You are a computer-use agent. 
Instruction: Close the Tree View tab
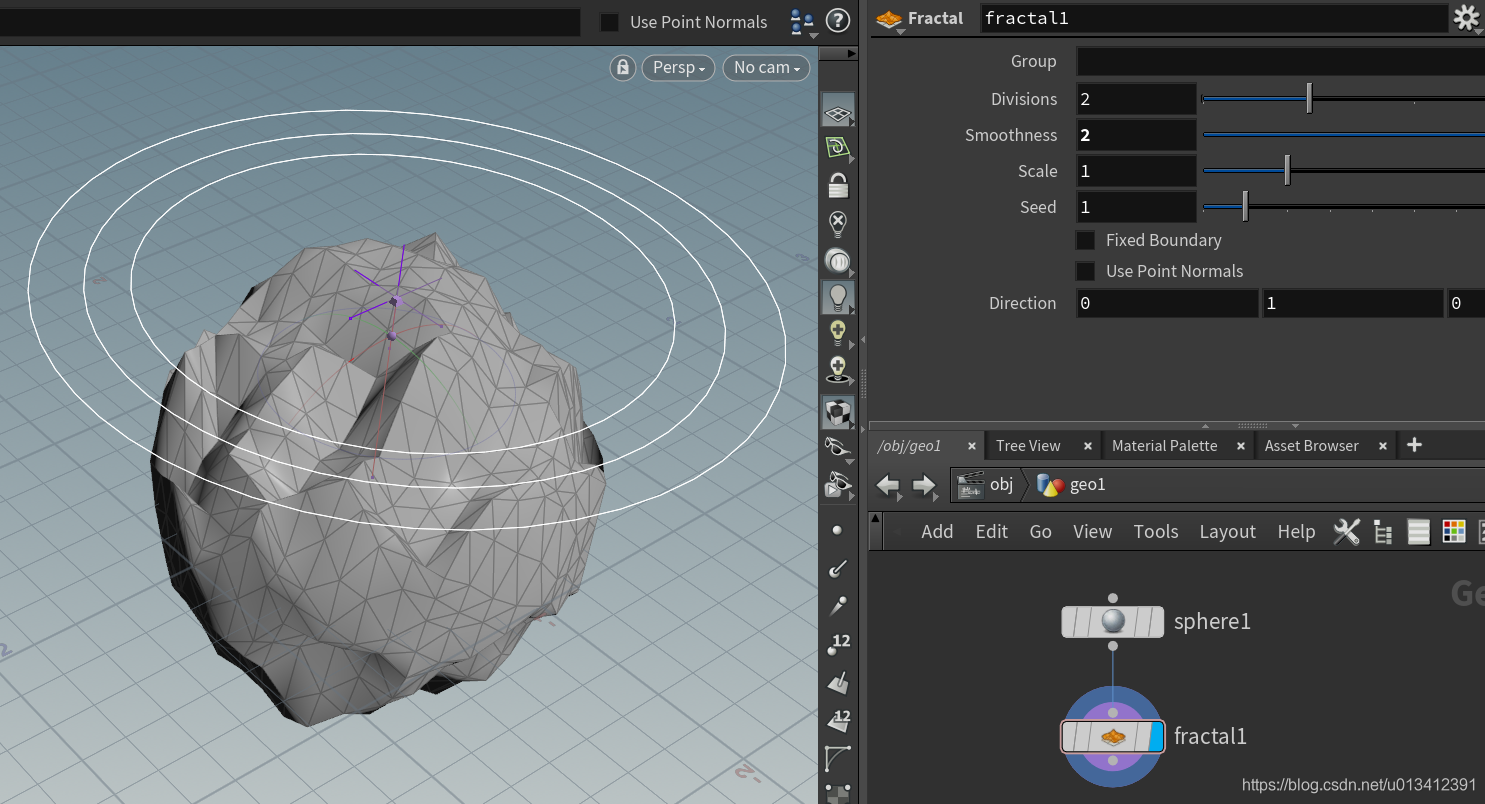click(1087, 446)
